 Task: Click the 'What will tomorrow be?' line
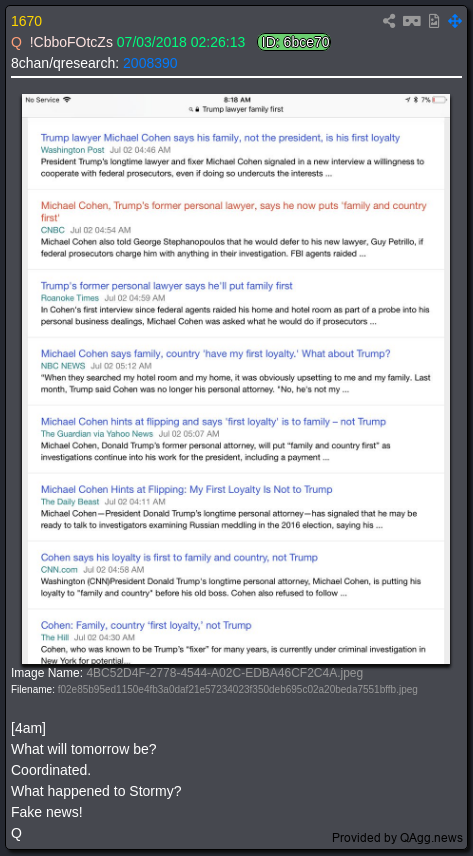(84, 749)
